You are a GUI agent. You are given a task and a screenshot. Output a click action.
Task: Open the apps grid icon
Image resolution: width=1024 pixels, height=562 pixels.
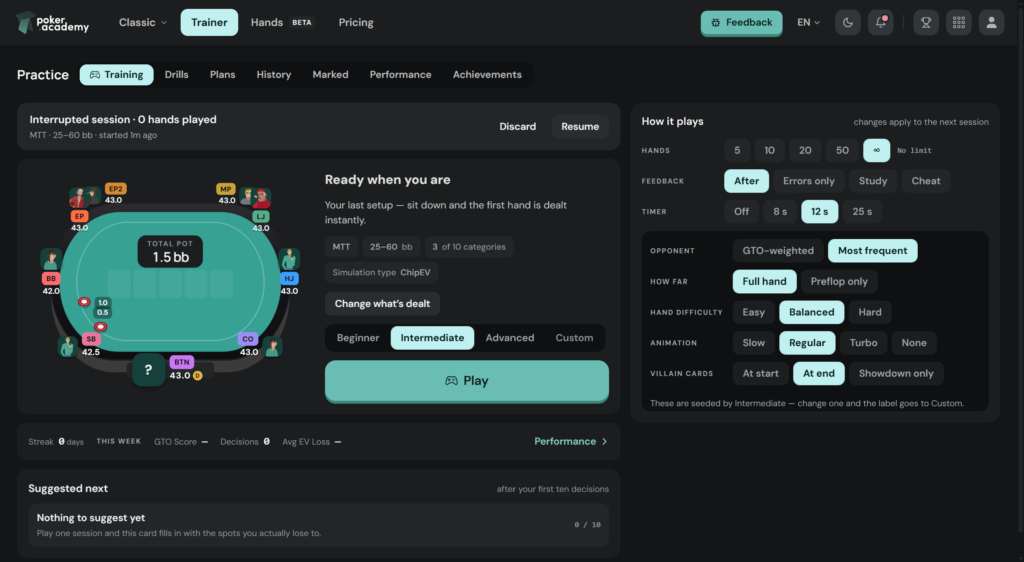[959, 22]
